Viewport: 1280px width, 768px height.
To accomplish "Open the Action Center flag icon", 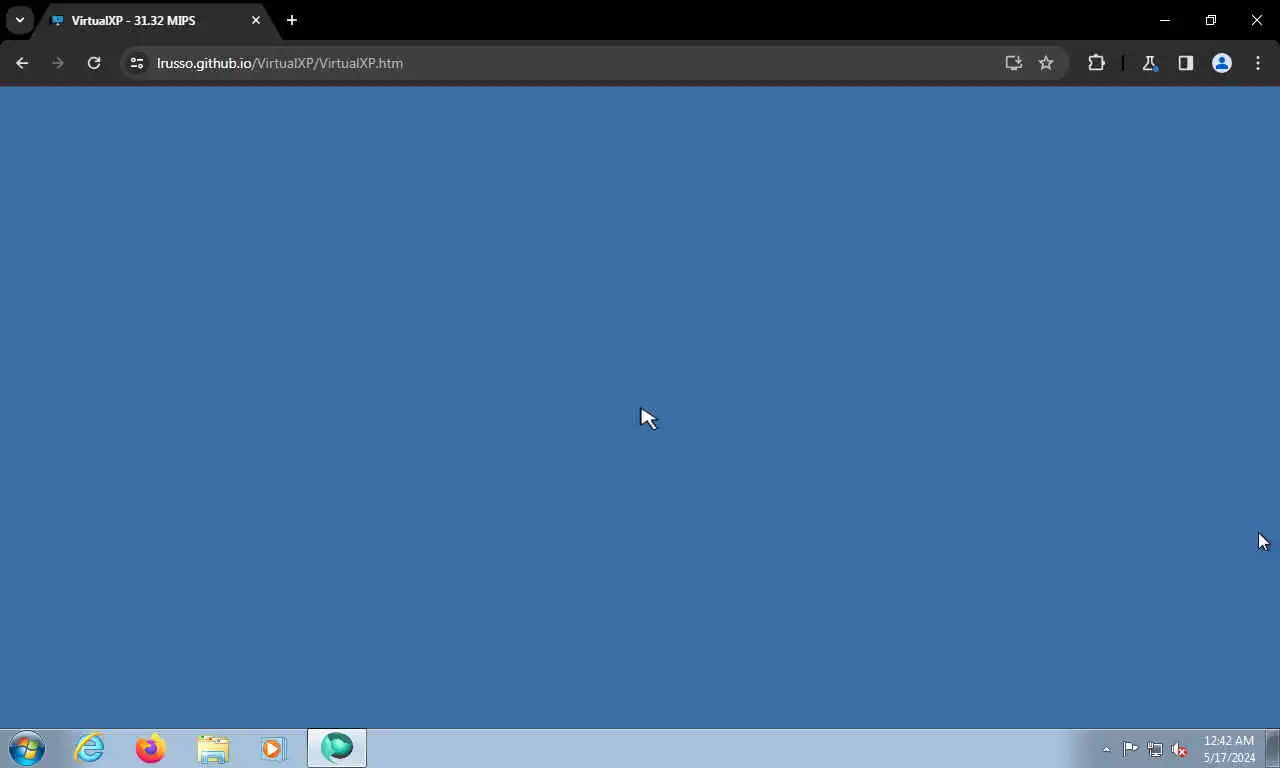I will tap(1130, 749).
